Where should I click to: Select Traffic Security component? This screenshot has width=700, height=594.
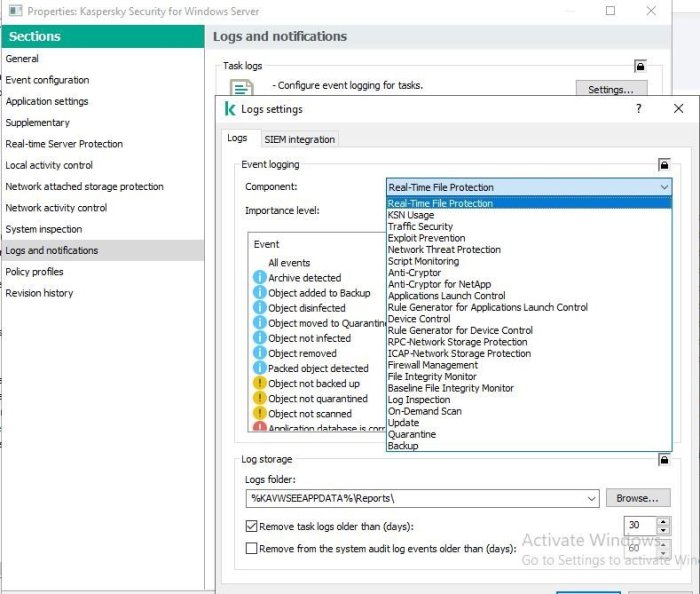pos(529,227)
